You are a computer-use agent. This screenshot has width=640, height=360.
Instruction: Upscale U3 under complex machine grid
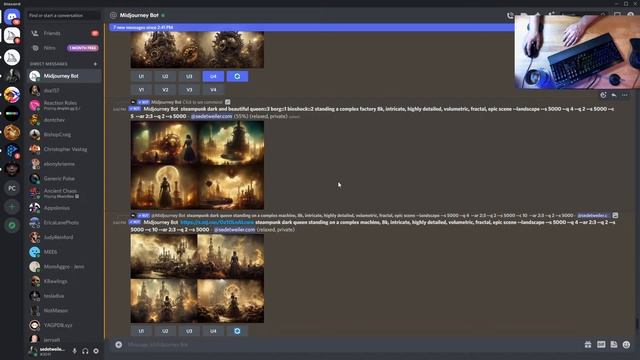[189, 331]
